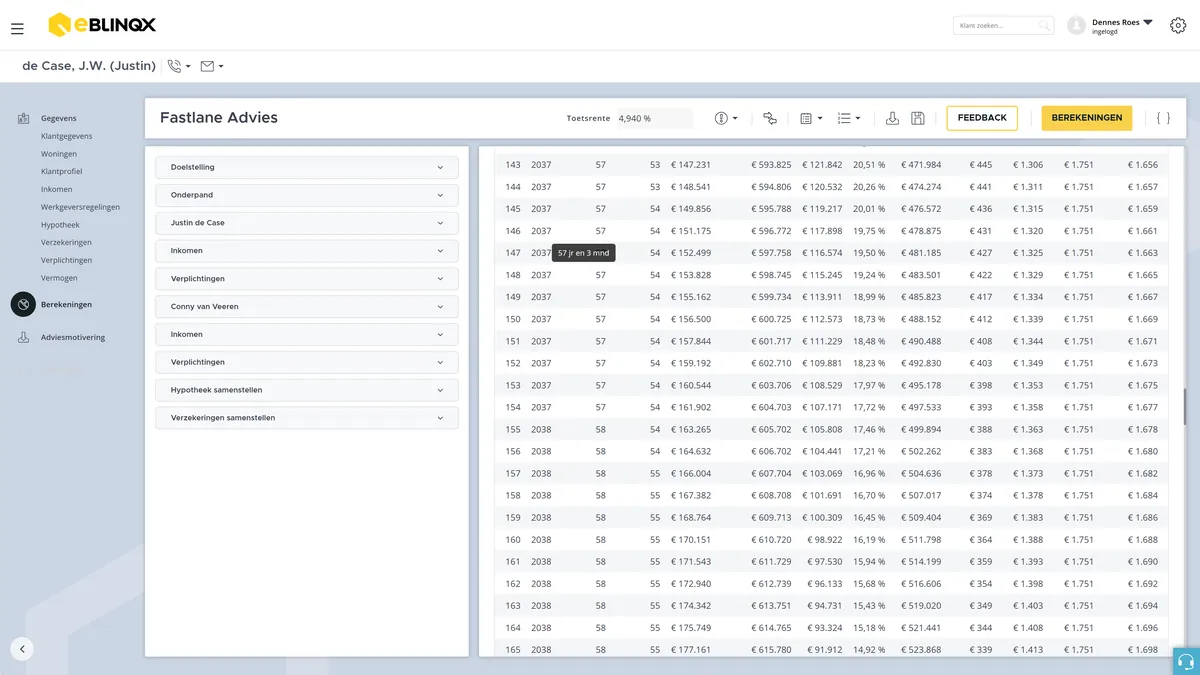Go to Klantgegevens in the sidebar
The image size is (1200, 675).
66,136
